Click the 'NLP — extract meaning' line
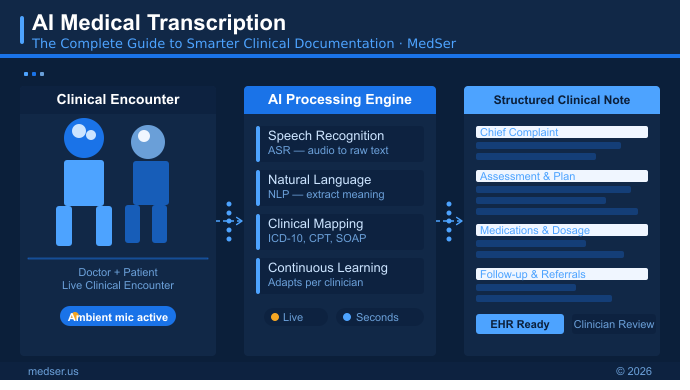 pos(326,195)
